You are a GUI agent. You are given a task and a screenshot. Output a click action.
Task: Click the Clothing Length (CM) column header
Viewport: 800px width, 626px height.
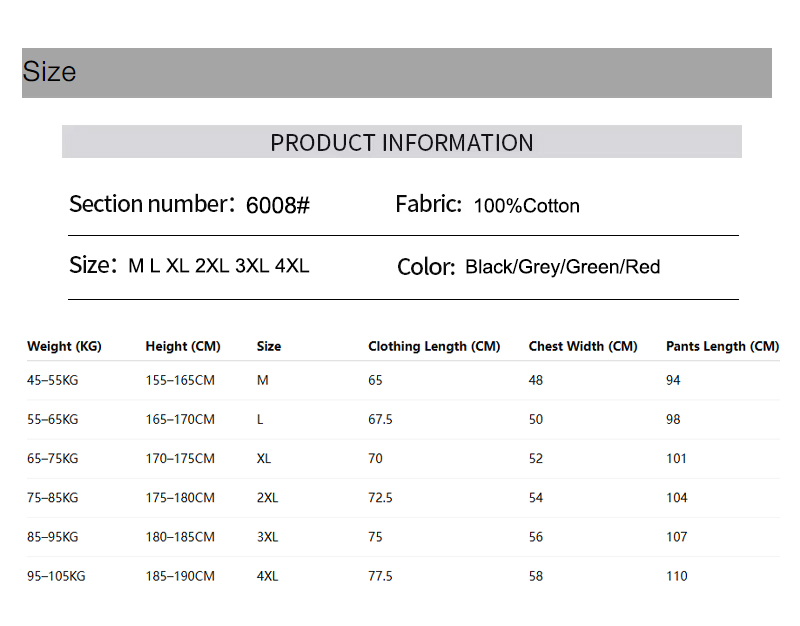click(433, 346)
